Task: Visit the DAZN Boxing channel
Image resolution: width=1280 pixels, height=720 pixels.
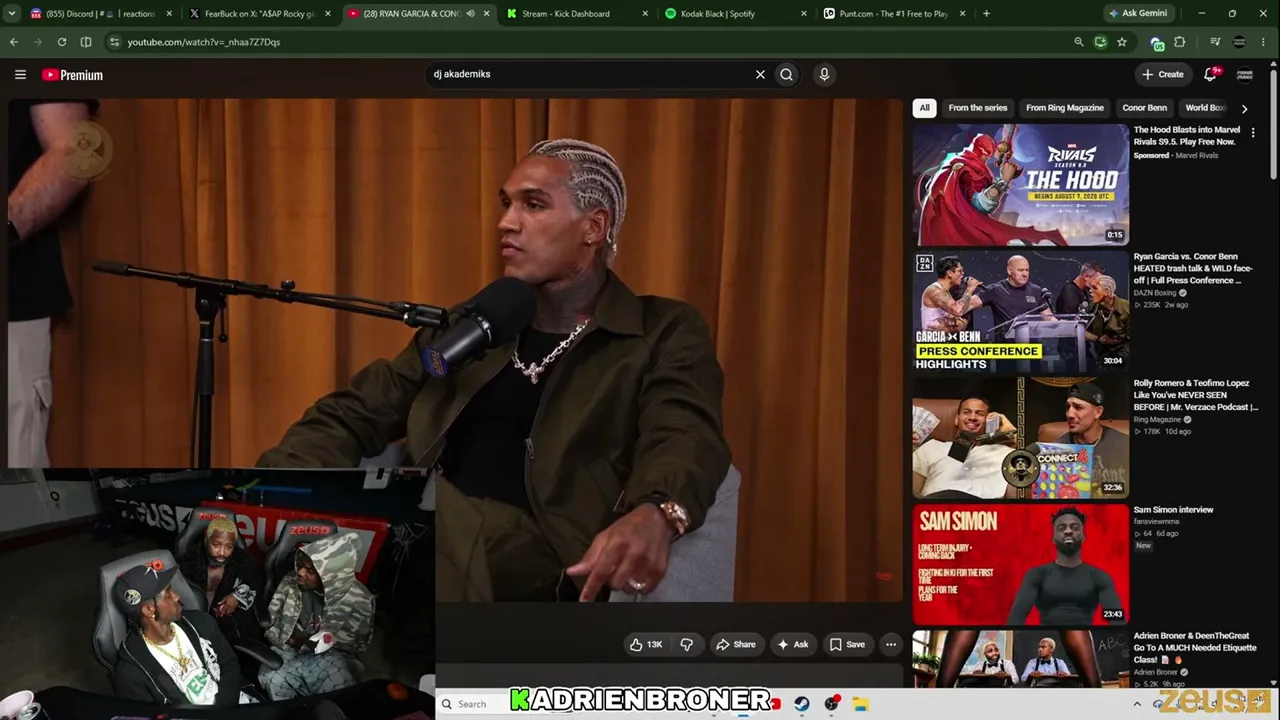Action: click(x=1155, y=293)
